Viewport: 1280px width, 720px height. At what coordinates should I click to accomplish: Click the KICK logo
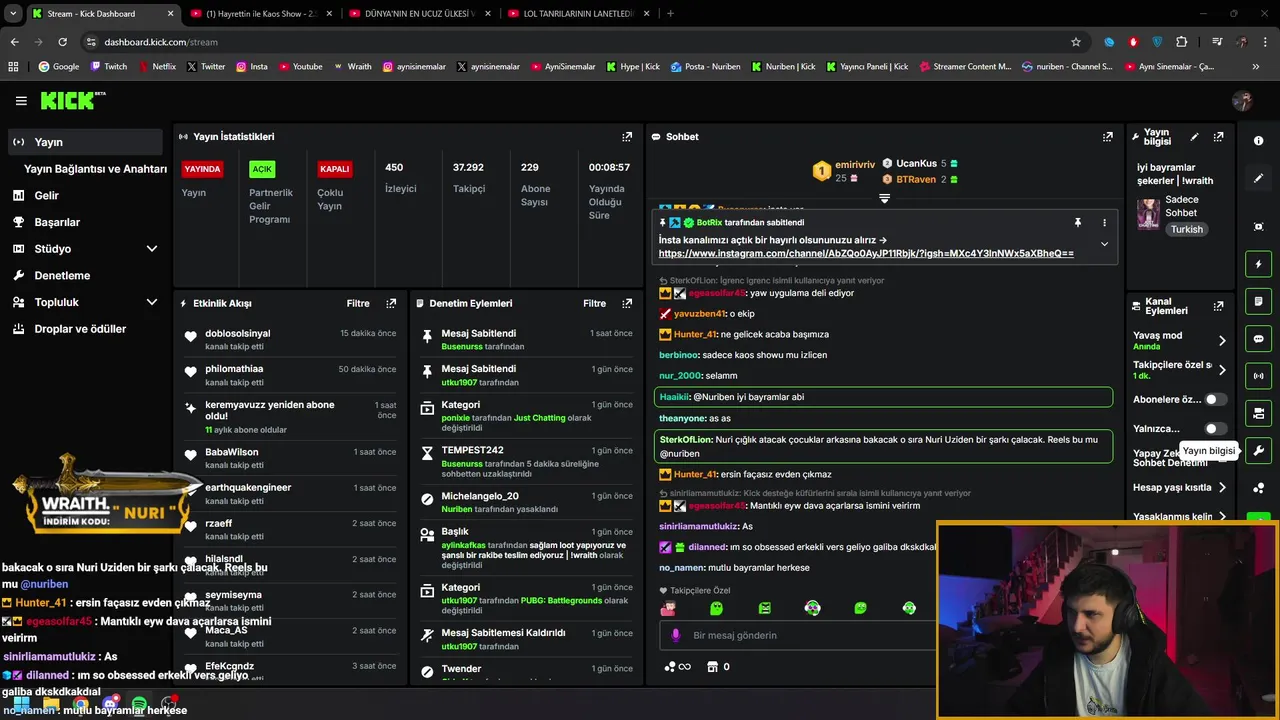pos(72,101)
